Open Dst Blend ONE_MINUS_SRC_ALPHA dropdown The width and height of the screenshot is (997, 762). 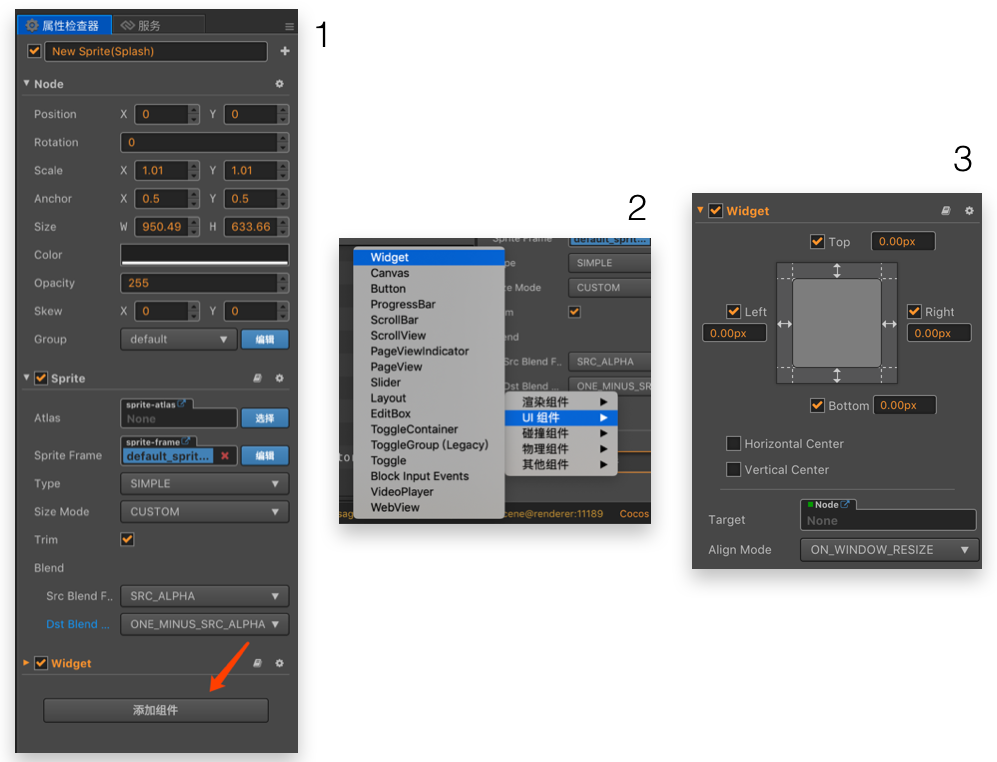tap(205, 624)
